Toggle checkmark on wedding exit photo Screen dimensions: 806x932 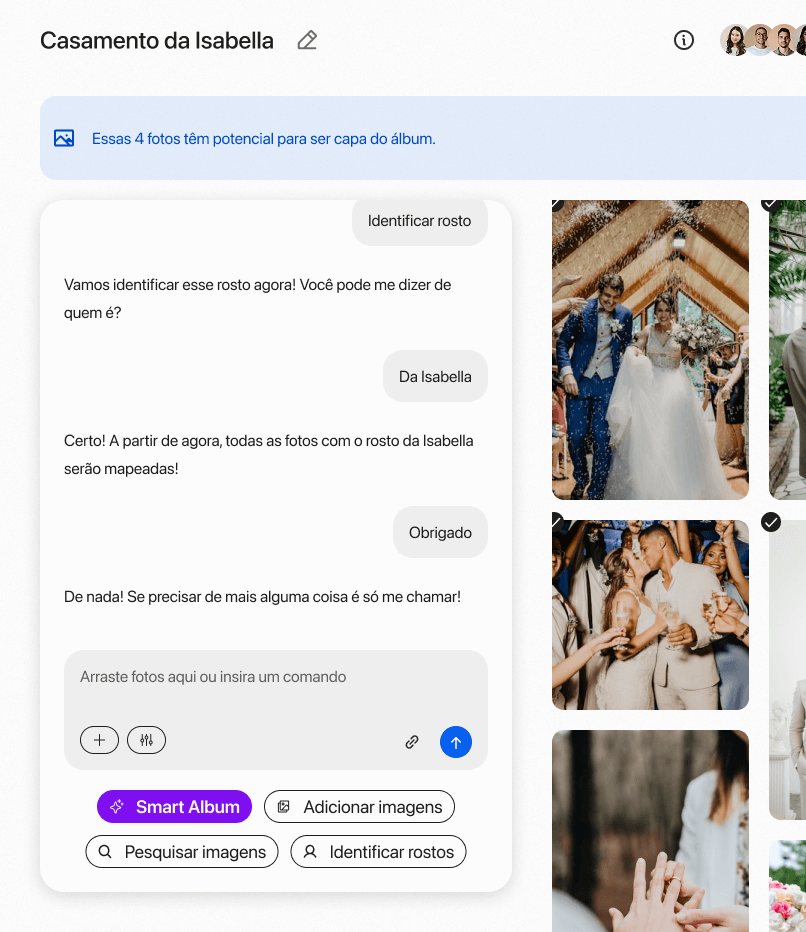tap(557, 203)
